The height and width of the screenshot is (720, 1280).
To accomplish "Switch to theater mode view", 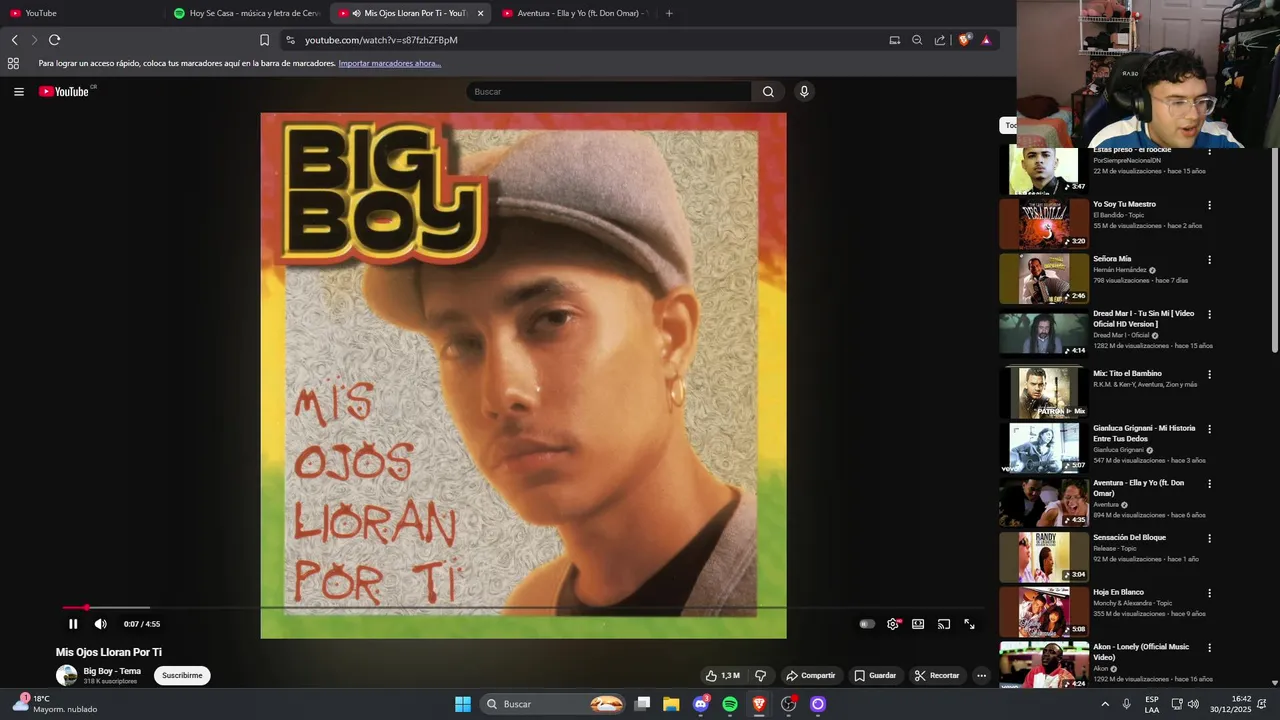I will [918, 624].
